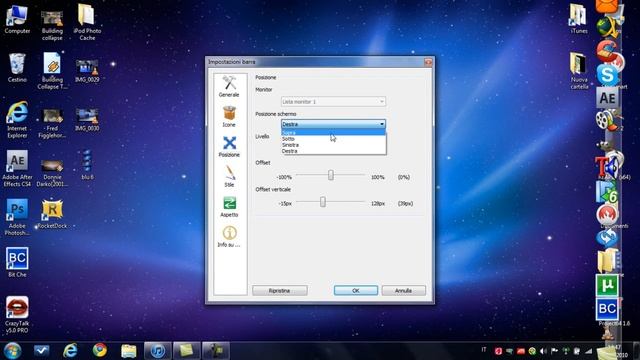Choose Destra in the open dropdown list
640x360 pixels.
333,151
